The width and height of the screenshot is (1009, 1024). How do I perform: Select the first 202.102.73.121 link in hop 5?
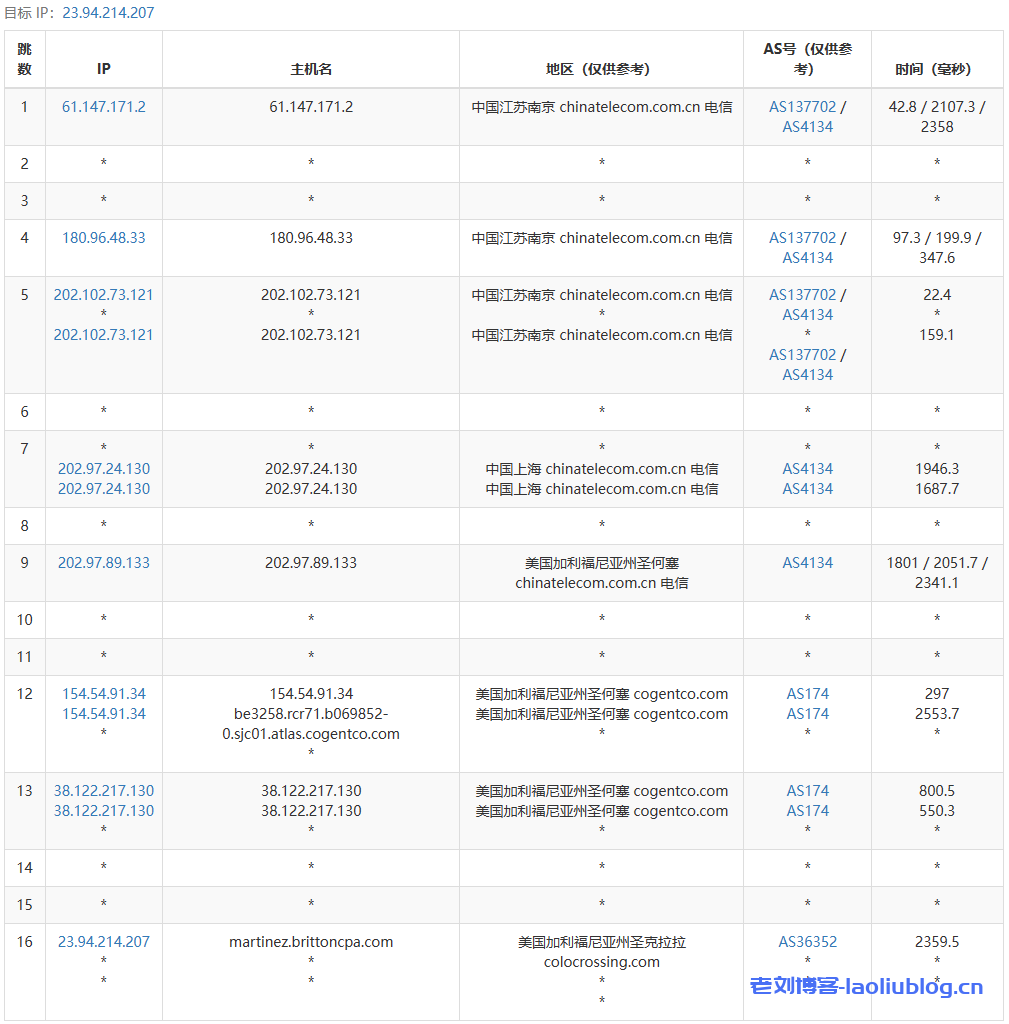103,294
